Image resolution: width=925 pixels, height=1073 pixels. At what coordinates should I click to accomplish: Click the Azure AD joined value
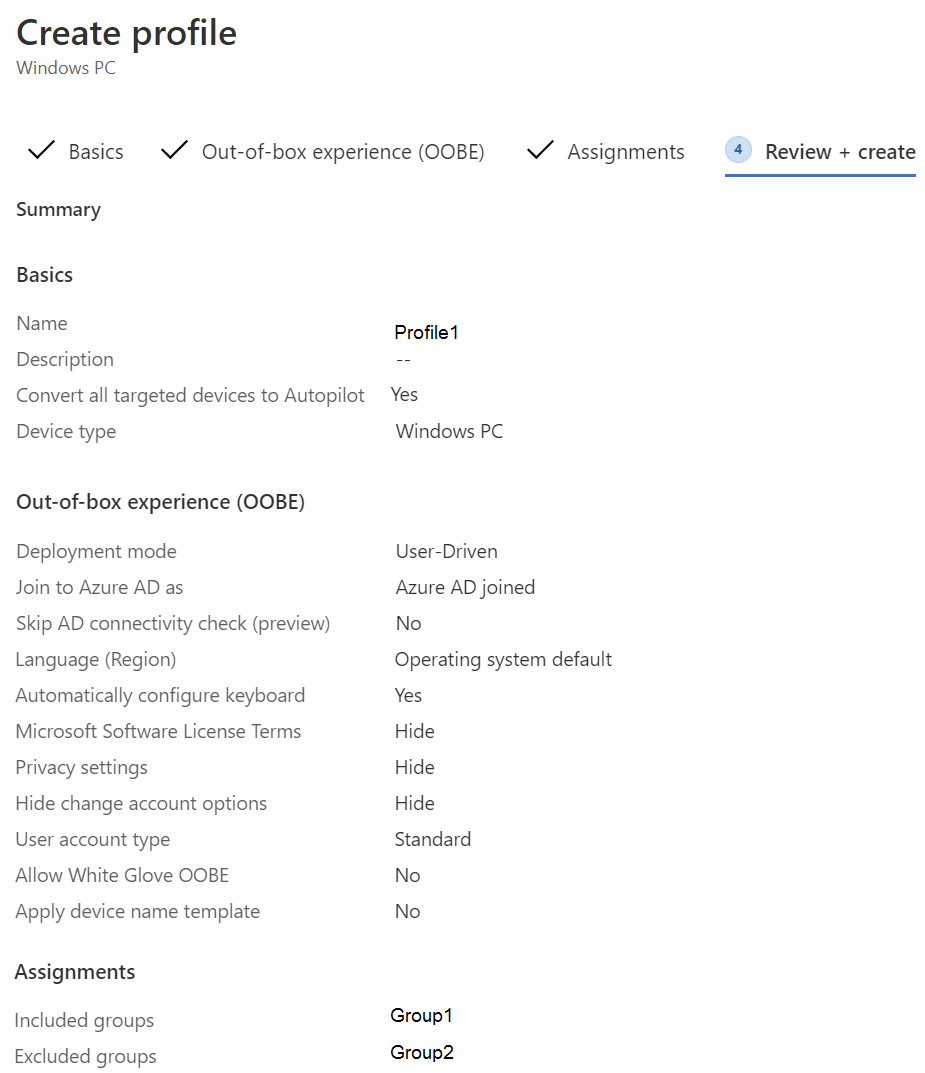[x=465, y=587]
